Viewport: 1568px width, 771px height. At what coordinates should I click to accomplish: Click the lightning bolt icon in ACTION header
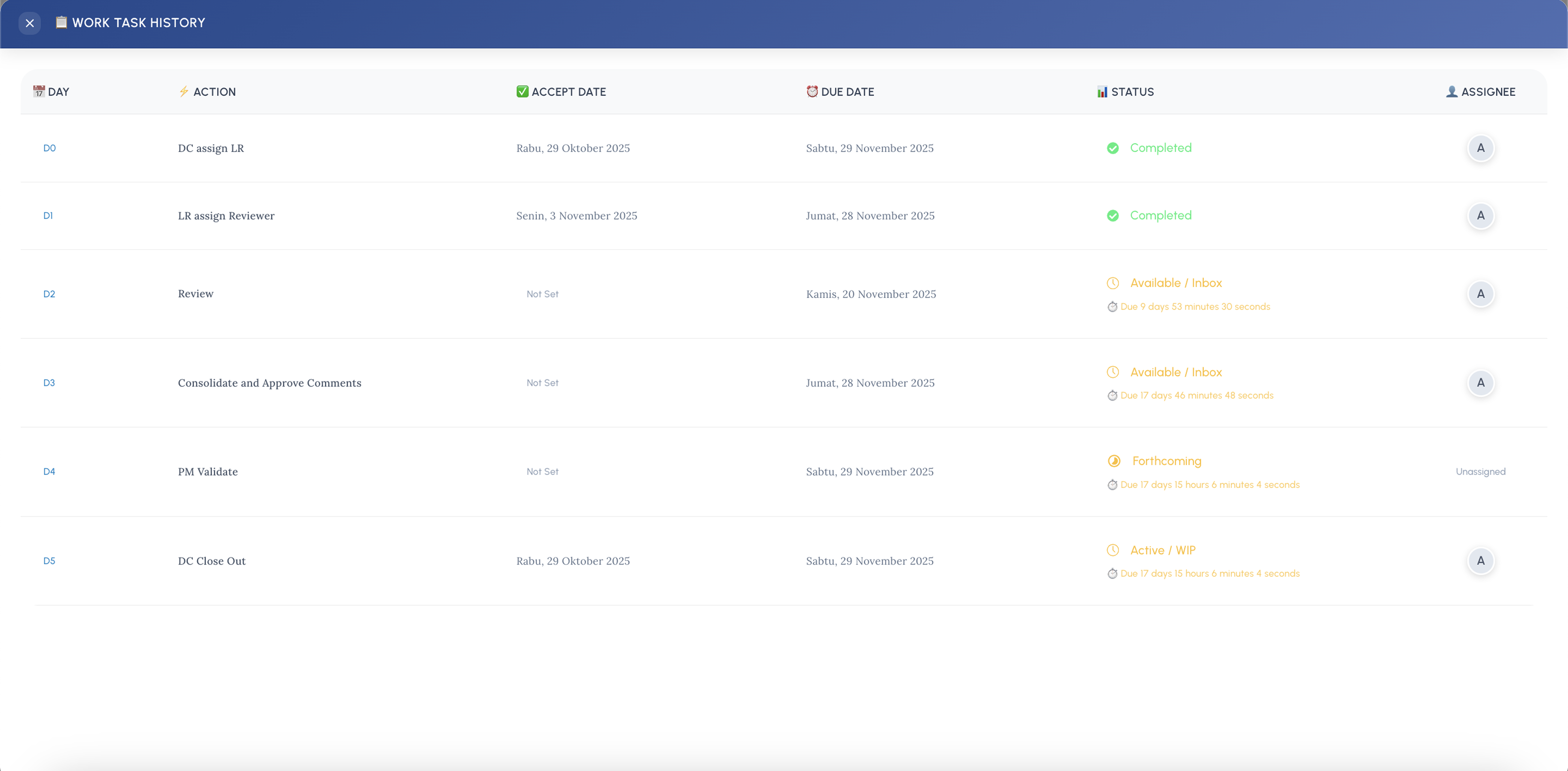184,91
